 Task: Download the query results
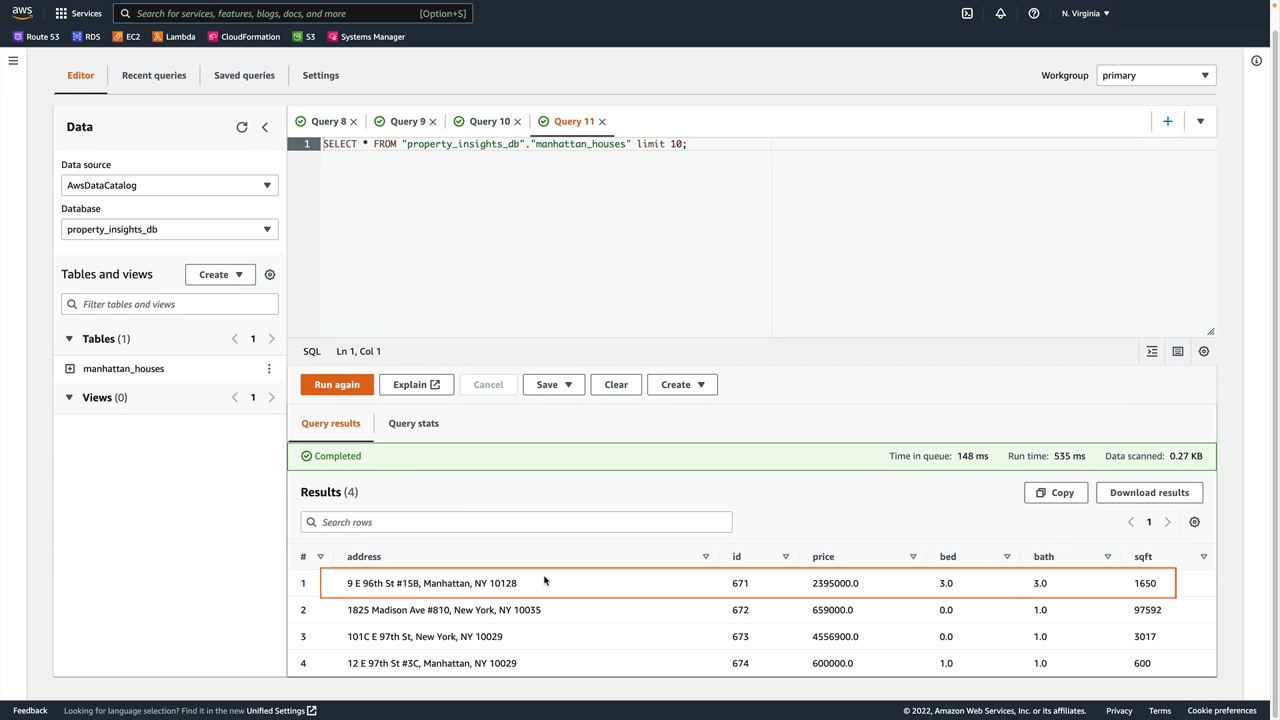pos(1149,492)
